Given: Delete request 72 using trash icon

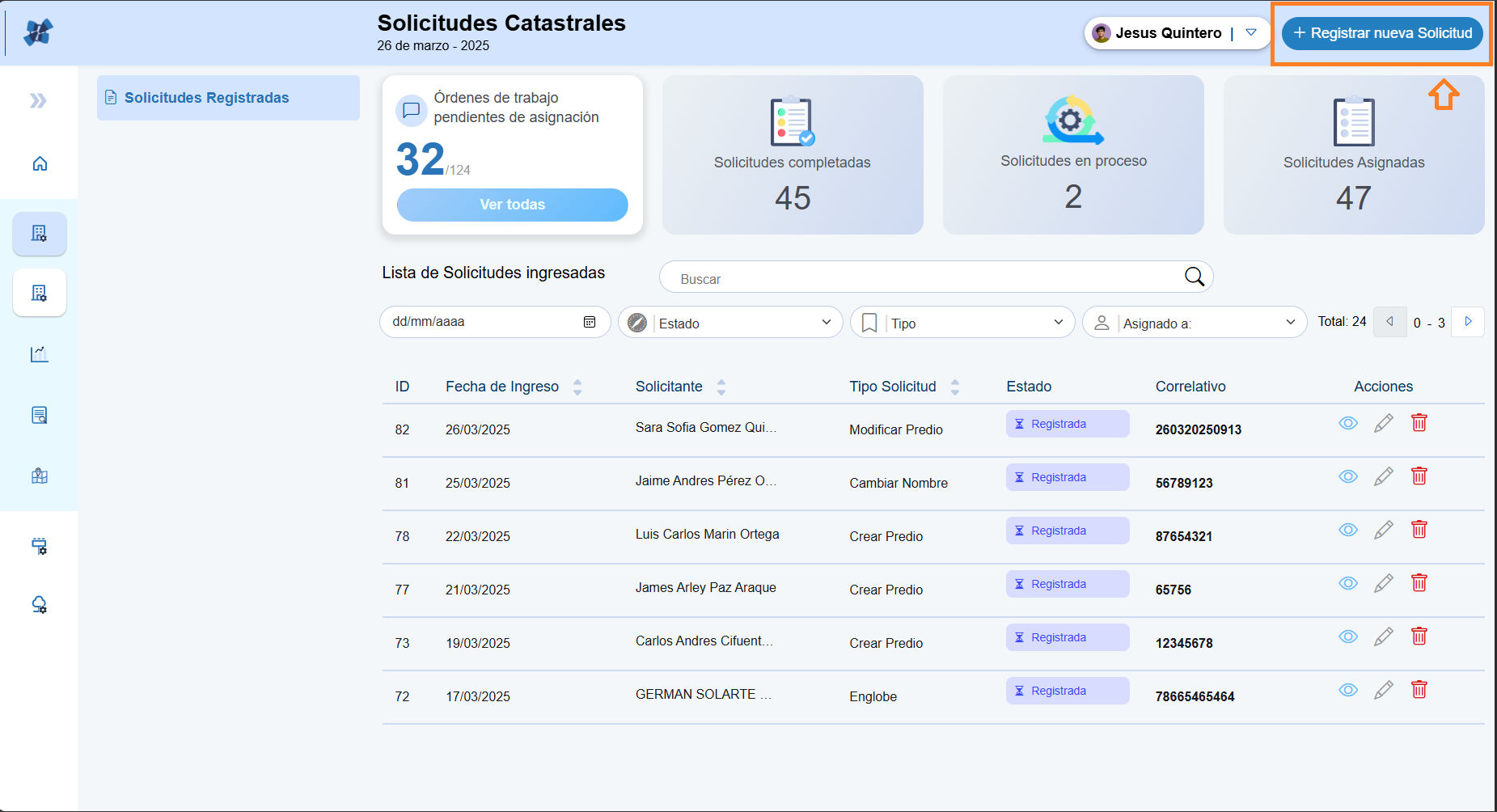Looking at the screenshot, I should 1419,690.
